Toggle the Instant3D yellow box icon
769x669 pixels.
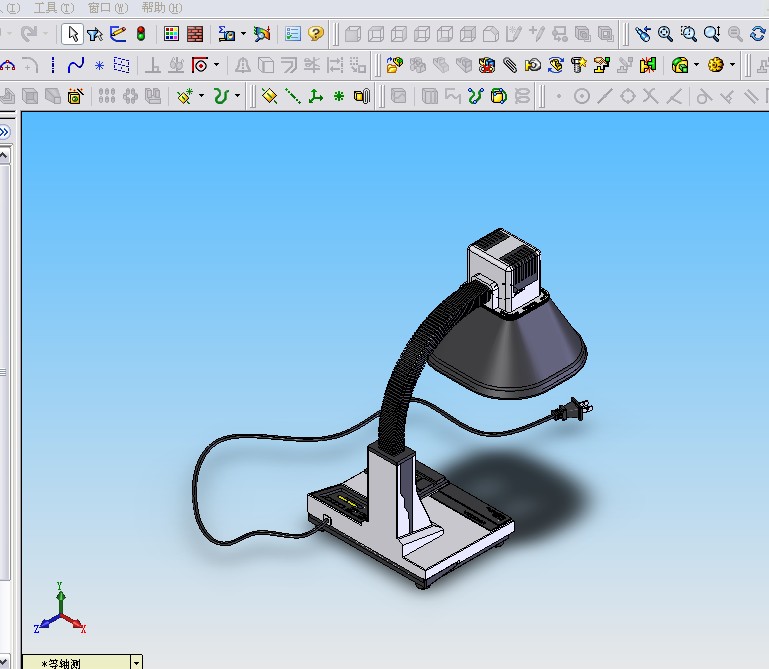tap(75, 96)
